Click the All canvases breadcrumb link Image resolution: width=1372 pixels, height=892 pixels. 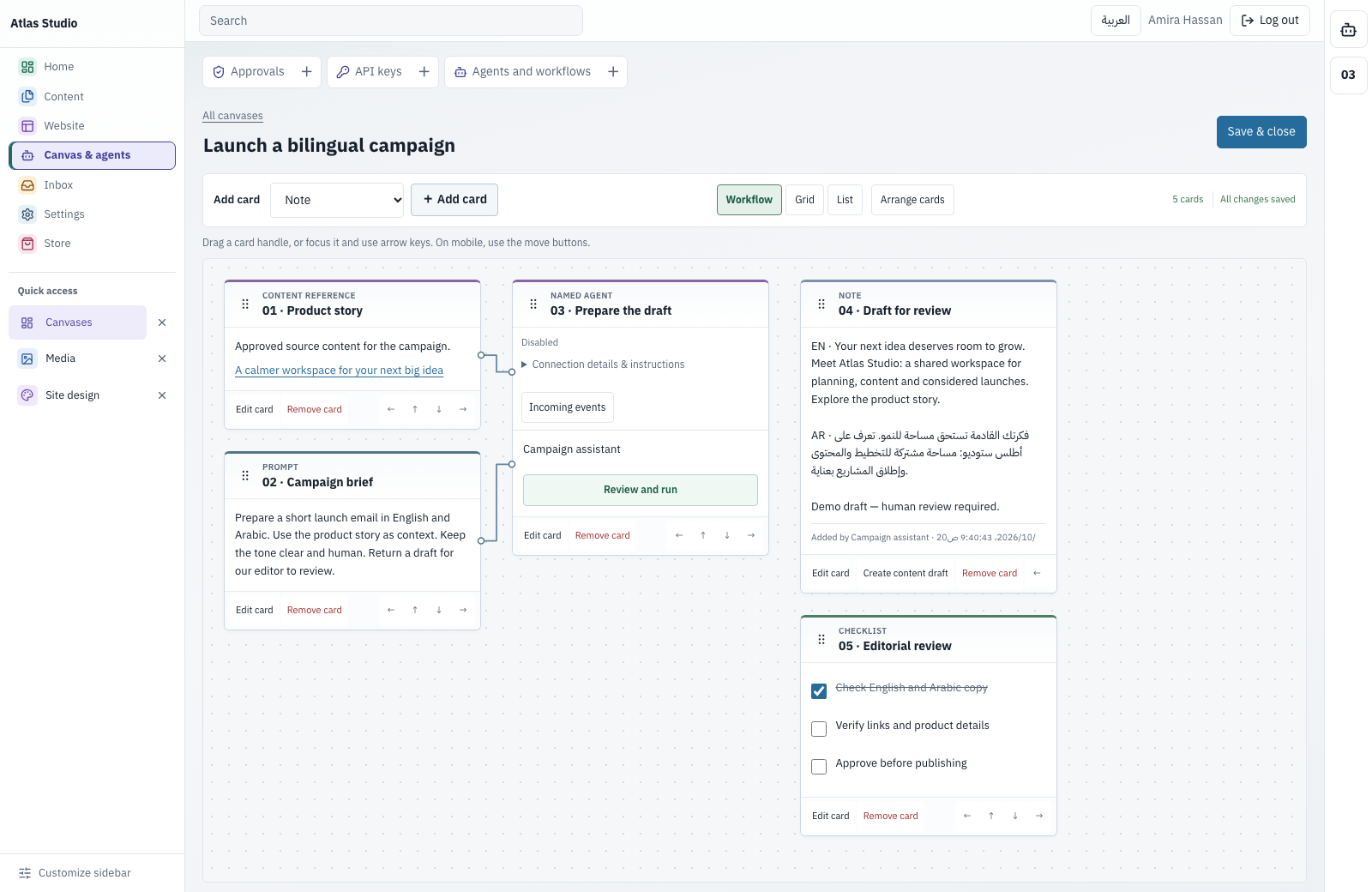[x=232, y=116]
